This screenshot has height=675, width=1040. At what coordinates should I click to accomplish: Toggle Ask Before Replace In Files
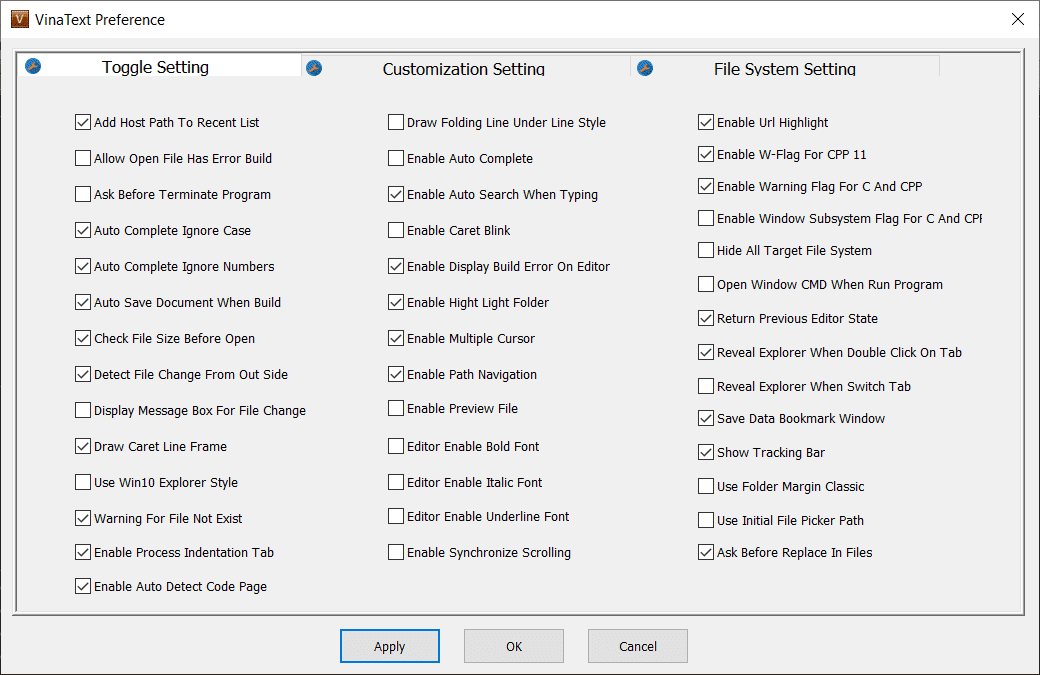click(706, 553)
